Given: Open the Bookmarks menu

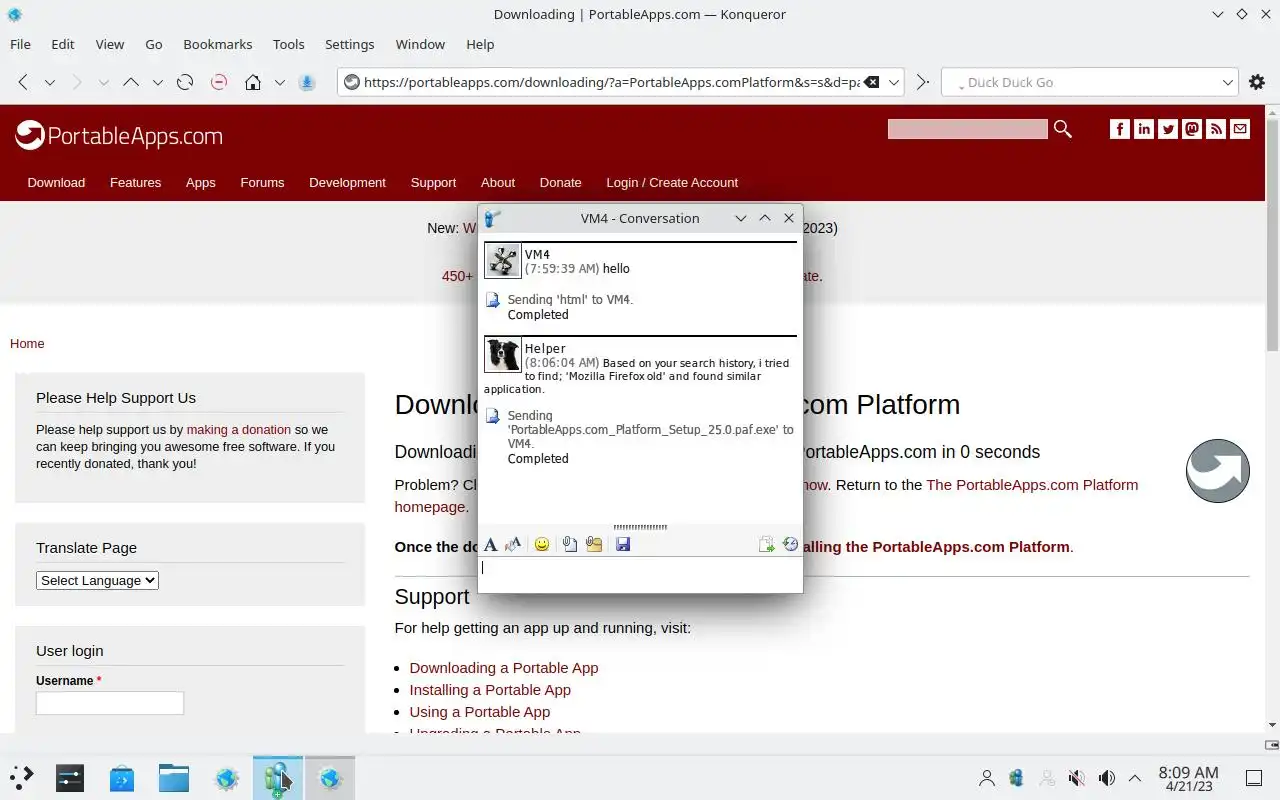Looking at the screenshot, I should tap(218, 45).
